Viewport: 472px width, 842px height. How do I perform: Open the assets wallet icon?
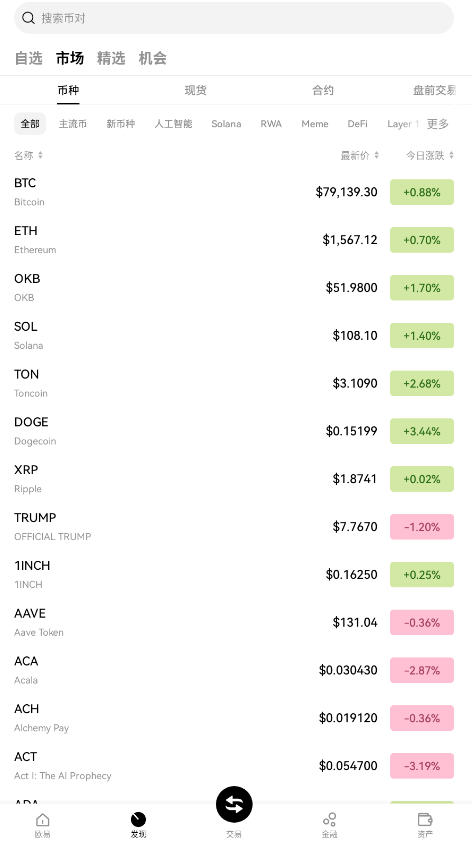click(425, 819)
